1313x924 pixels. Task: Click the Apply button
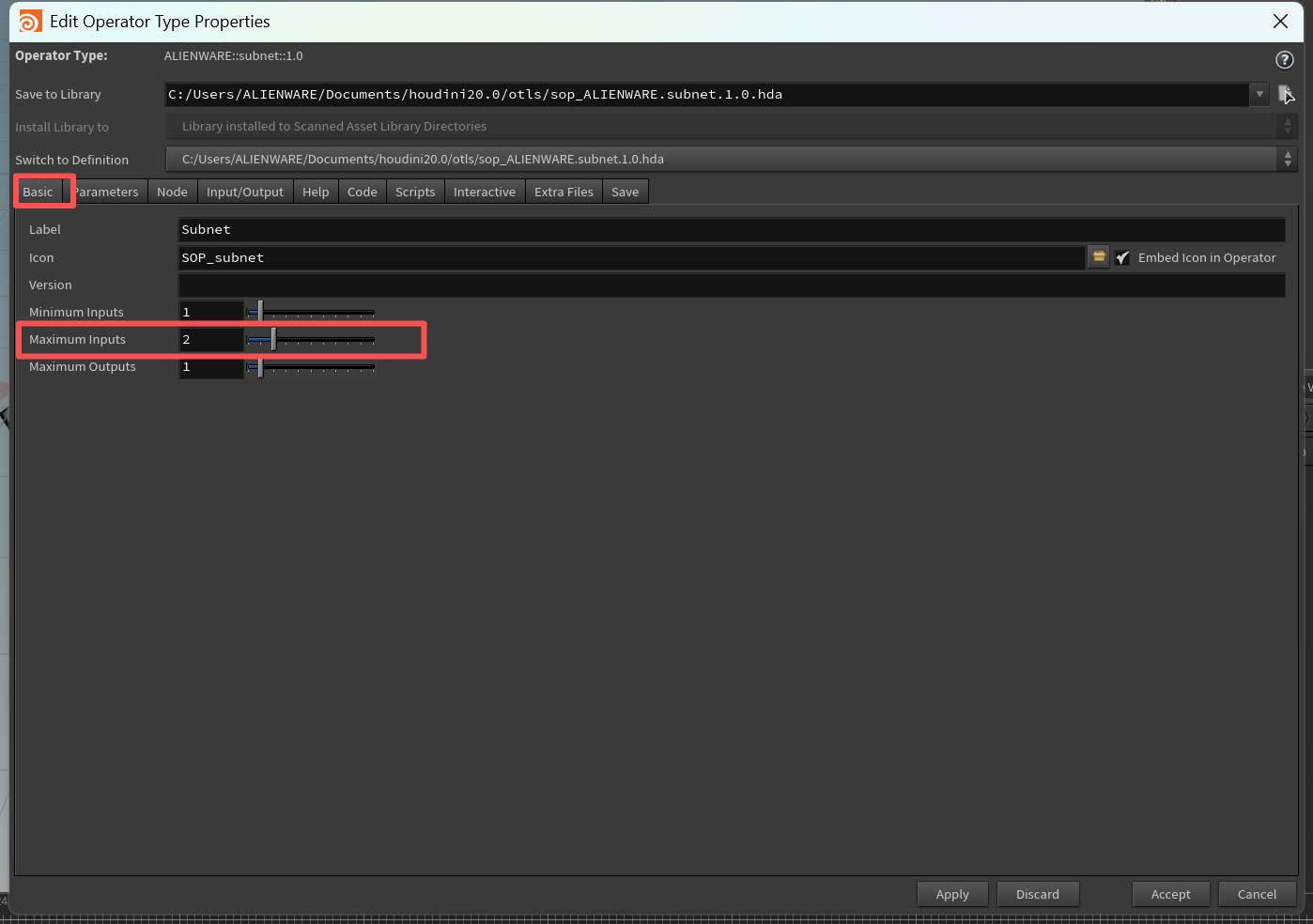[x=952, y=894]
